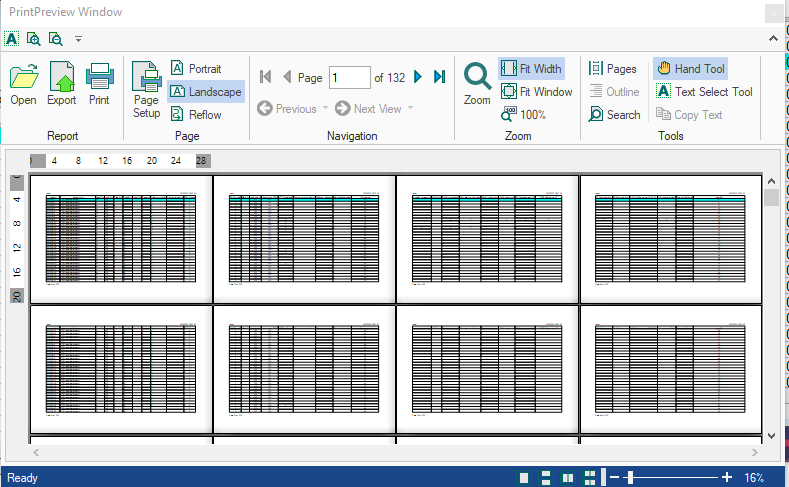Activate the Hand Tool
The height and width of the screenshot is (487, 789).
(x=691, y=68)
